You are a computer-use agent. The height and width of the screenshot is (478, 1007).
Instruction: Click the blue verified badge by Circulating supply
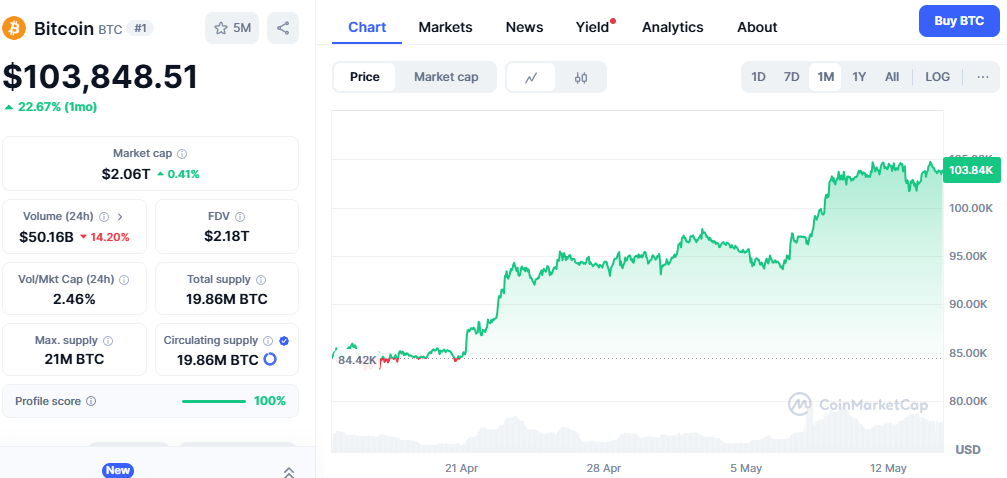pyautogui.click(x=285, y=341)
